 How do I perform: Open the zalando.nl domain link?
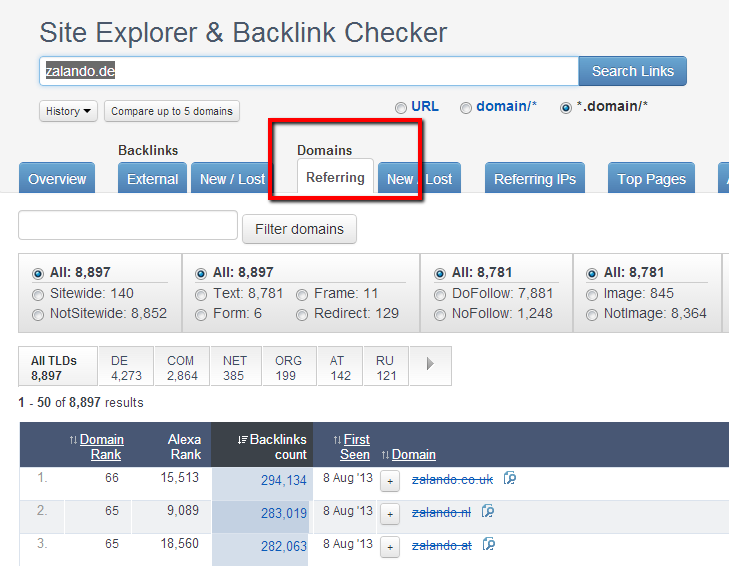coord(441,513)
